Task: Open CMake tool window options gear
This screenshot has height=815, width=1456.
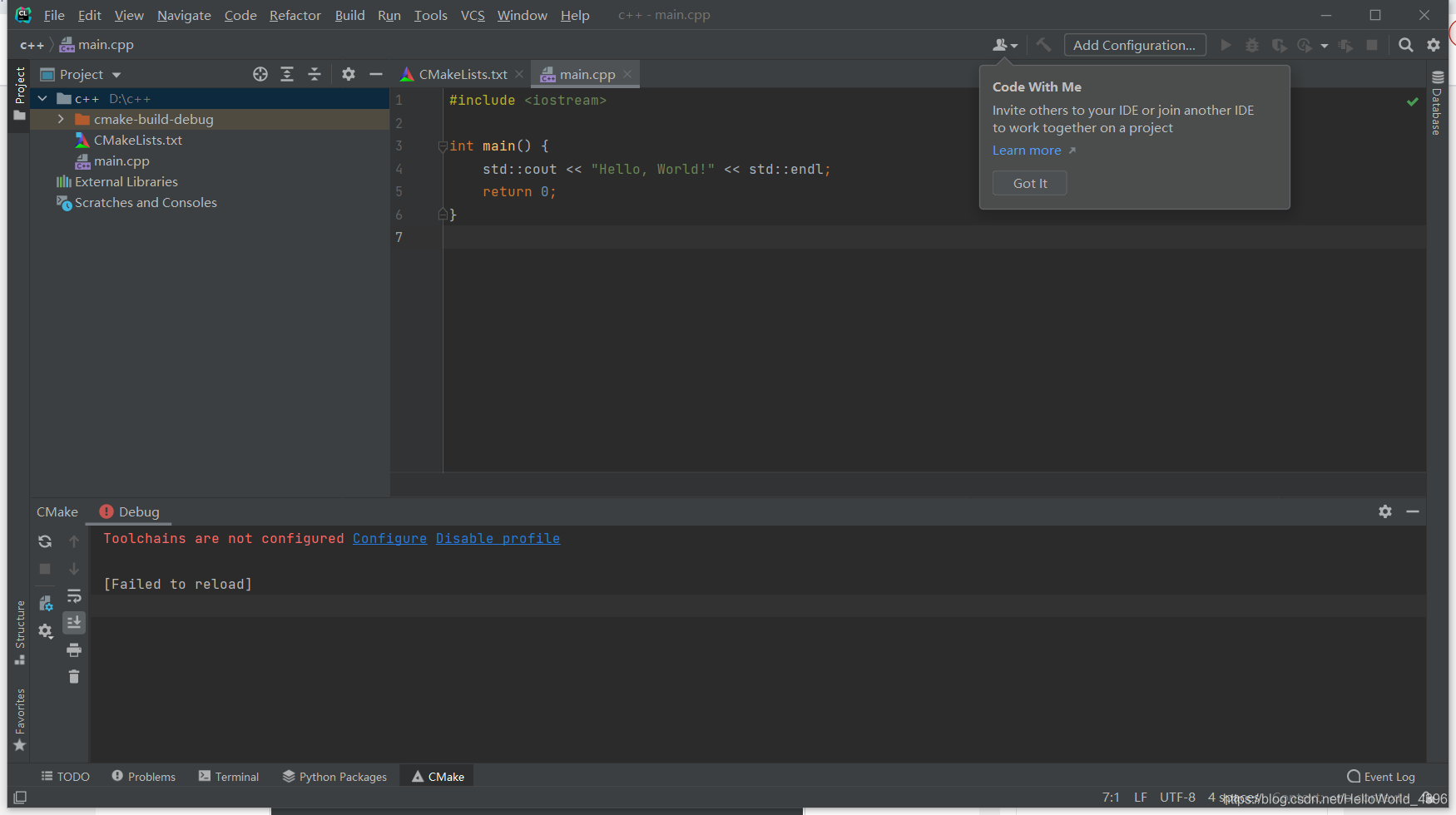Action: (1385, 511)
